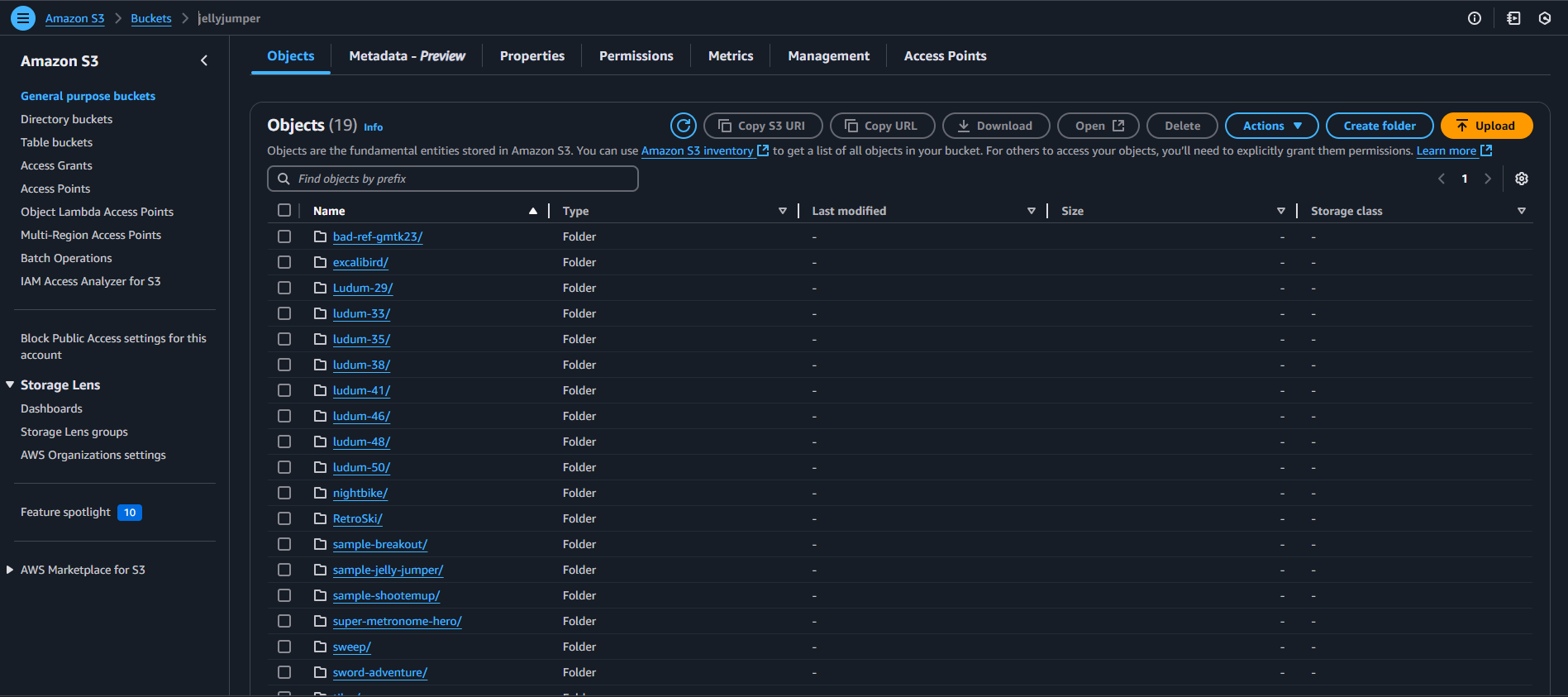Switch to the Access Points tab
Viewport: 1568px width, 697px height.
coord(945,55)
